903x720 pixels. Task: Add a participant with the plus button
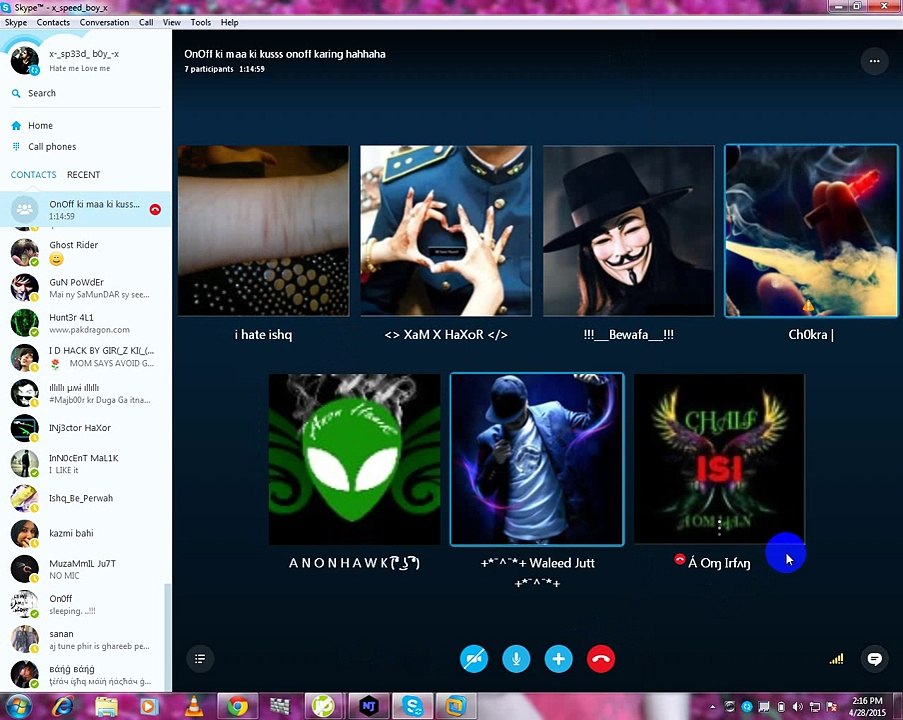[x=559, y=659]
